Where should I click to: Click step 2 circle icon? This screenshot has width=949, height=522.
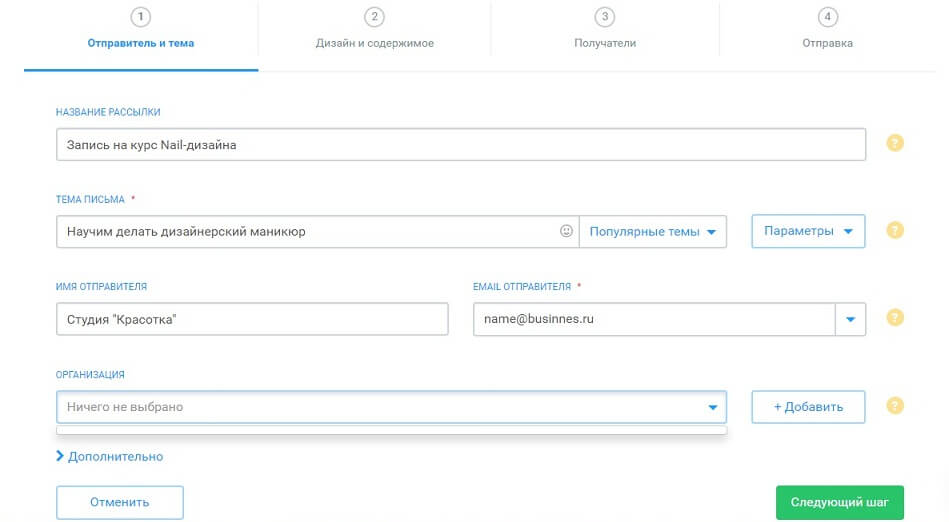point(374,17)
